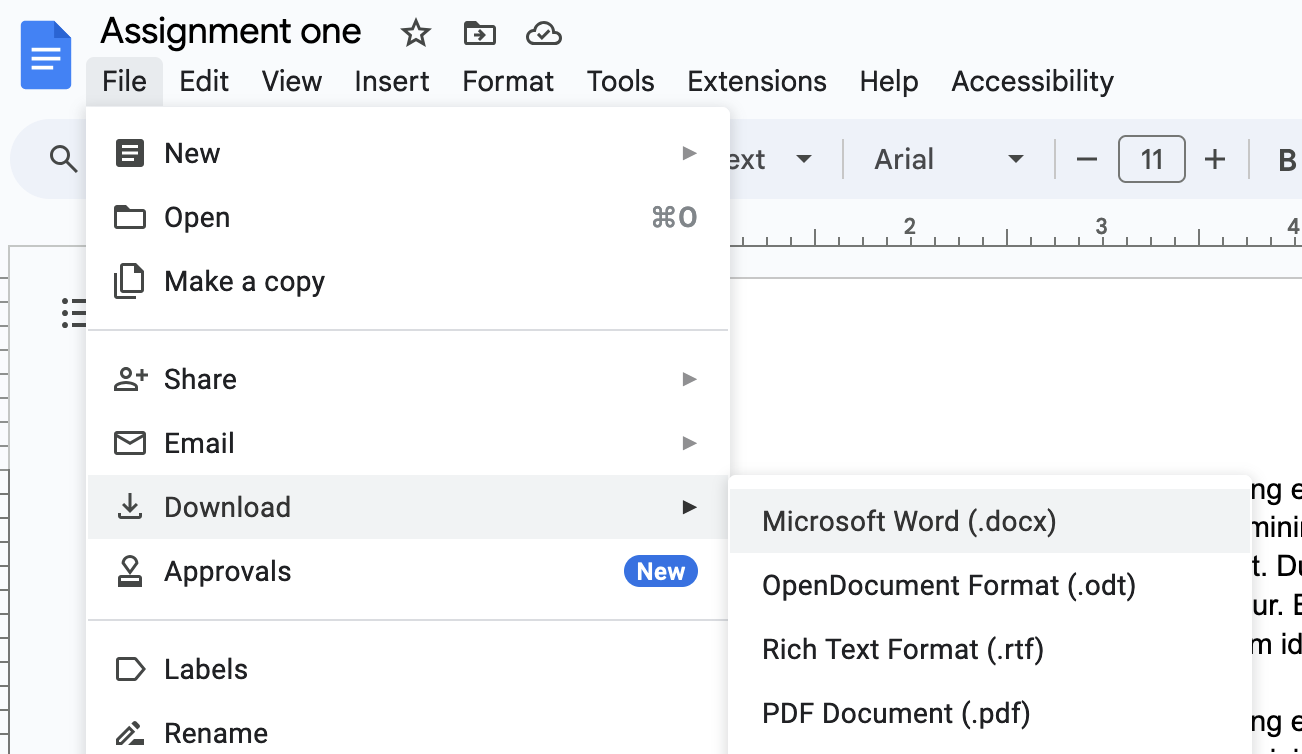
Task: Open the Insert menu
Action: click(391, 81)
